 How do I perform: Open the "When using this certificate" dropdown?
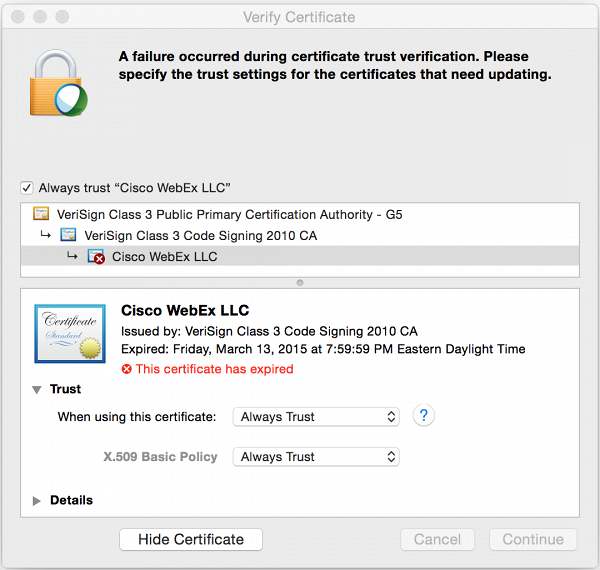point(316,417)
